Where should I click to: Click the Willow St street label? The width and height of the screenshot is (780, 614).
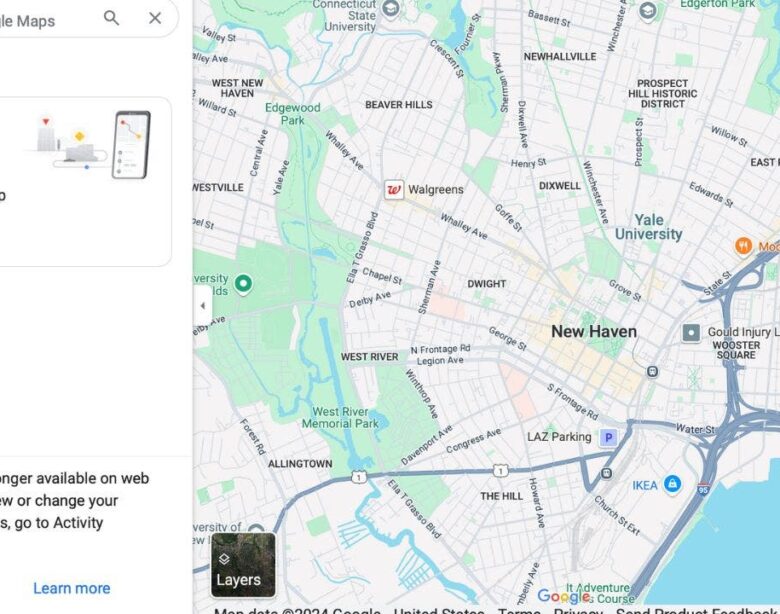[x=729, y=136]
